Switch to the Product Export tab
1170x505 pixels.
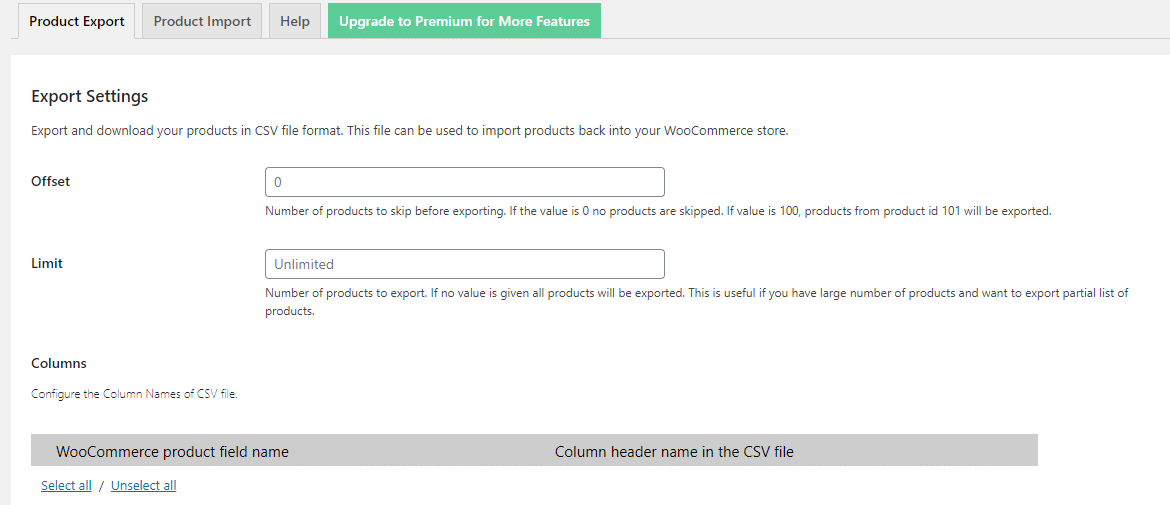76,21
